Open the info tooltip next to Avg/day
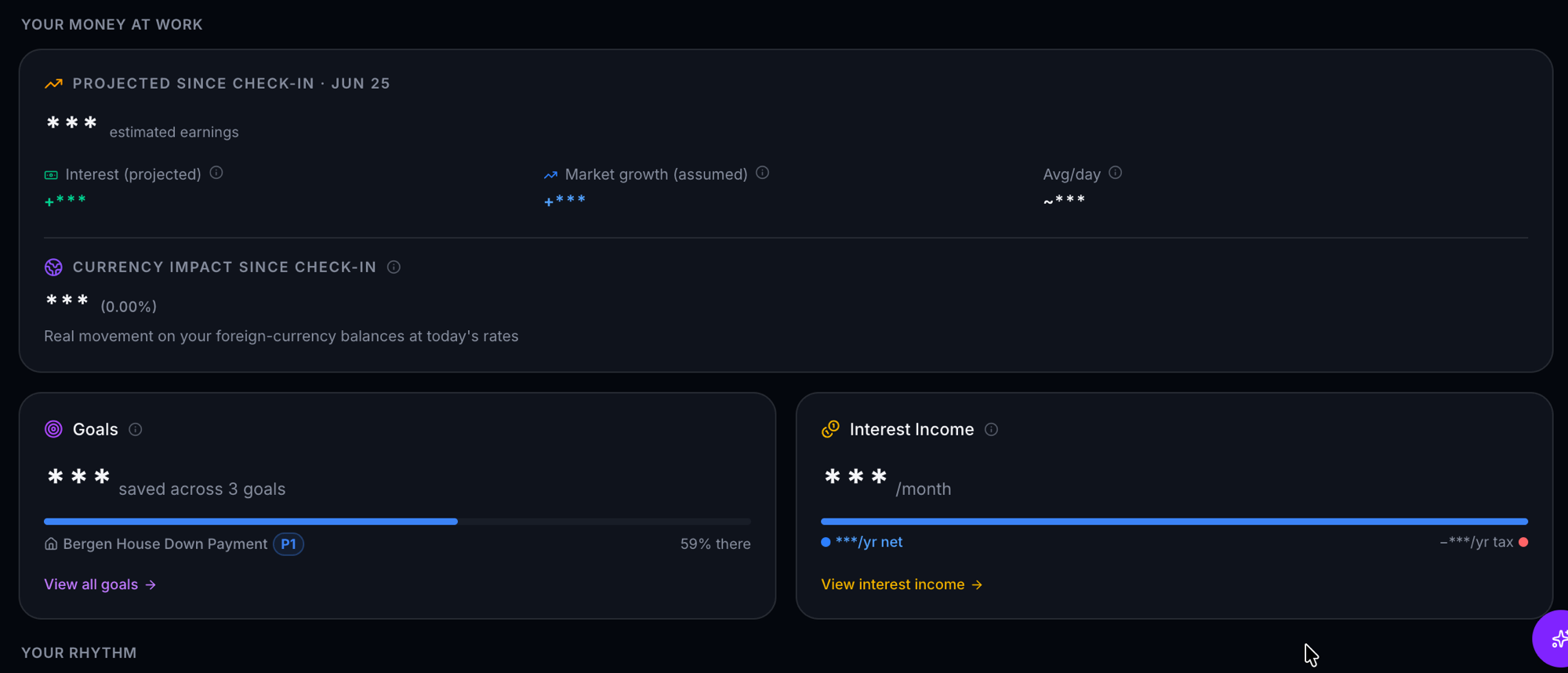 pos(1115,173)
